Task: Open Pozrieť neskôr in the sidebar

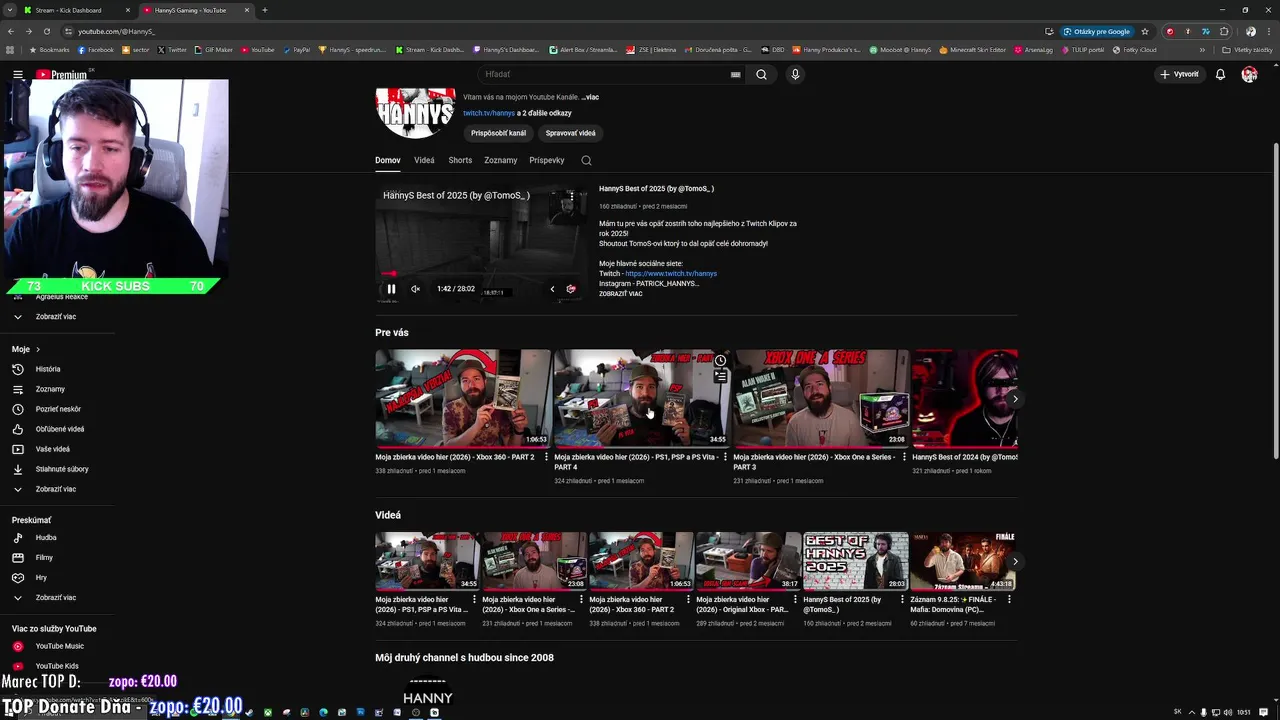Action: click(56, 409)
